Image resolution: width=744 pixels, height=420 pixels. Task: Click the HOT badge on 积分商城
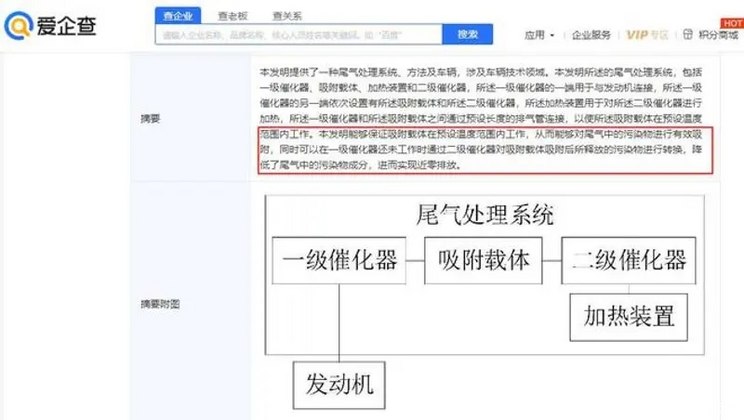[x=731, y=21]
